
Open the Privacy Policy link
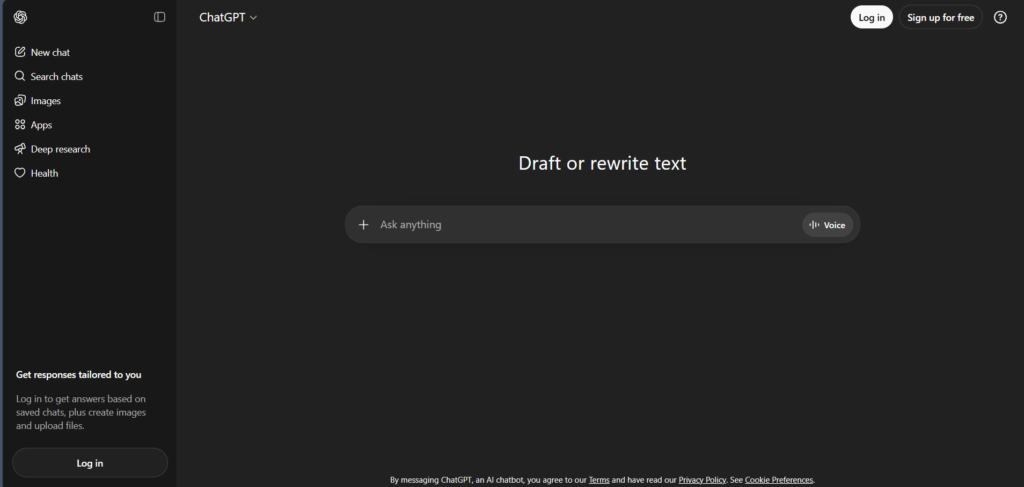704,480
